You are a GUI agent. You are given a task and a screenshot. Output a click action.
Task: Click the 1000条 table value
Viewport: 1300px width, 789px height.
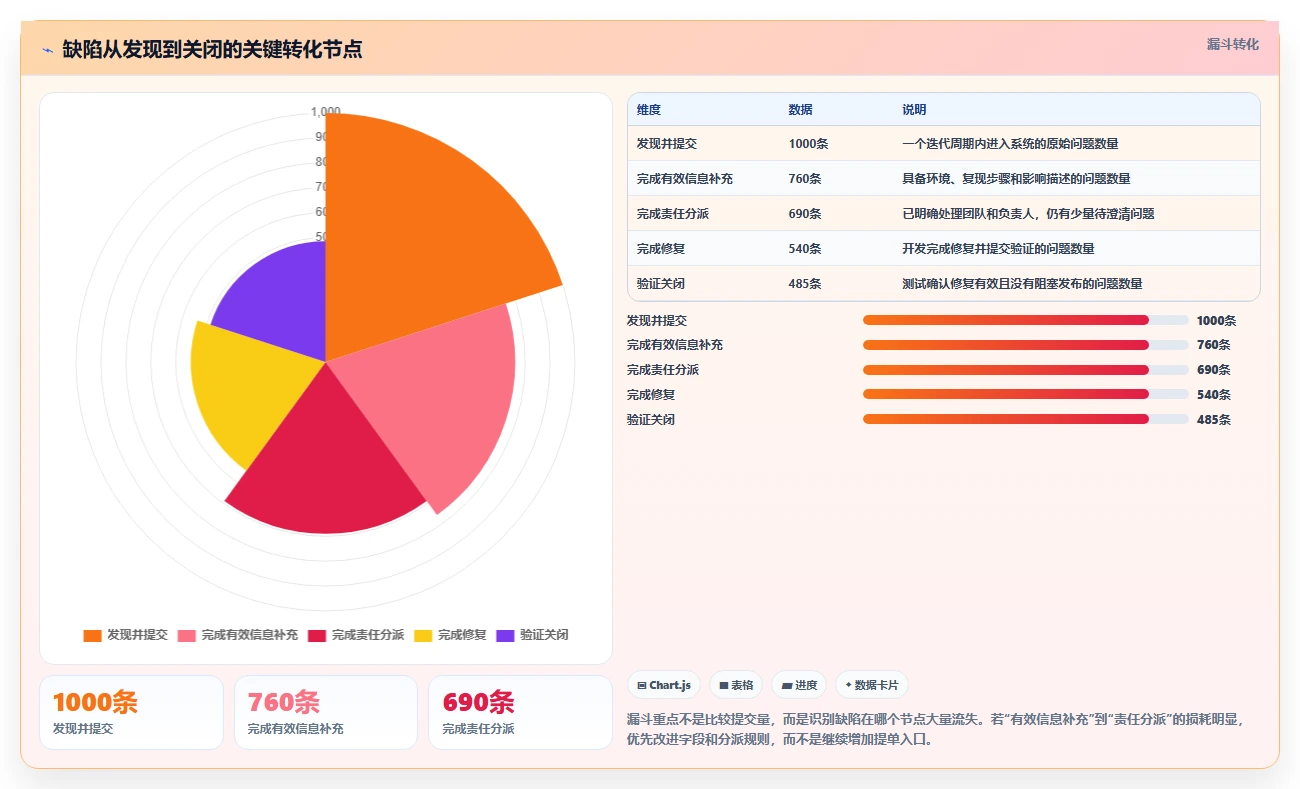click(808, 144)
